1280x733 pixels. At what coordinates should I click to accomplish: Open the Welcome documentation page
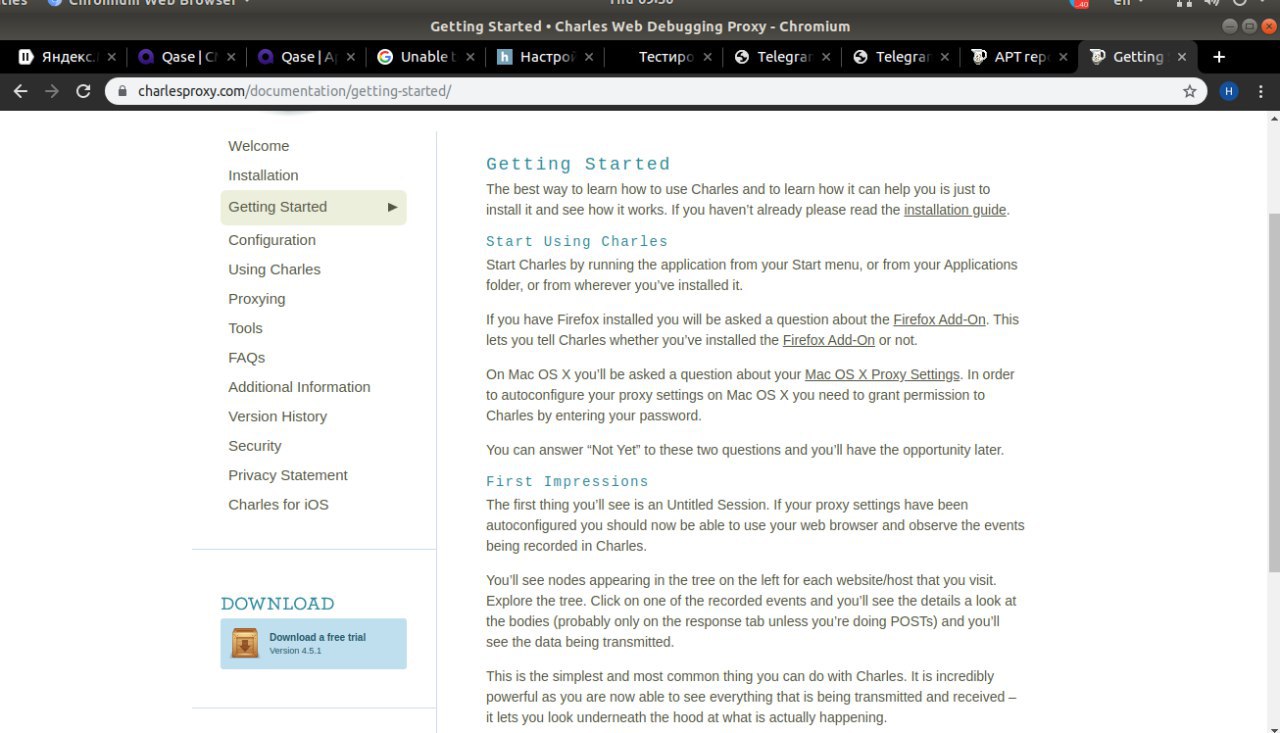coord(258,146)
